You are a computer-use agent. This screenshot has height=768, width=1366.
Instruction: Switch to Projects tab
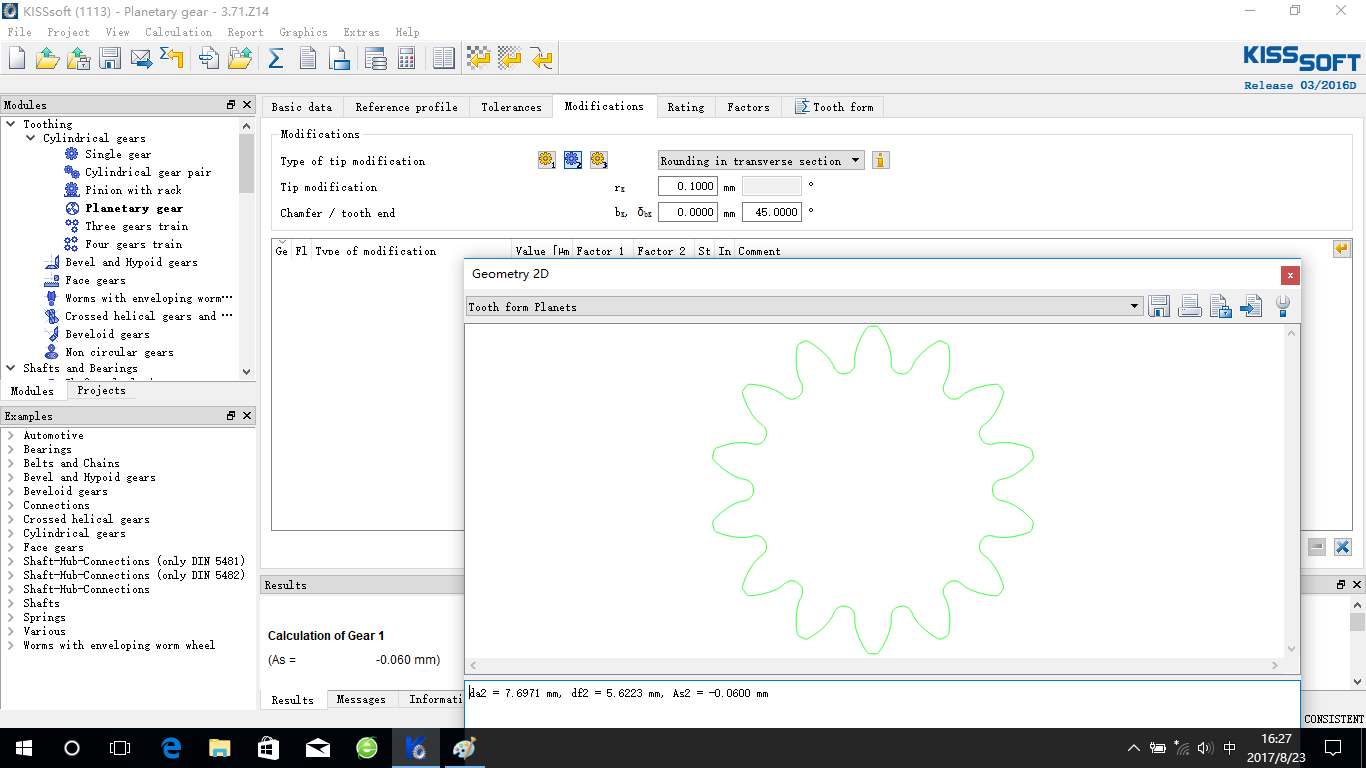(102, 390)
